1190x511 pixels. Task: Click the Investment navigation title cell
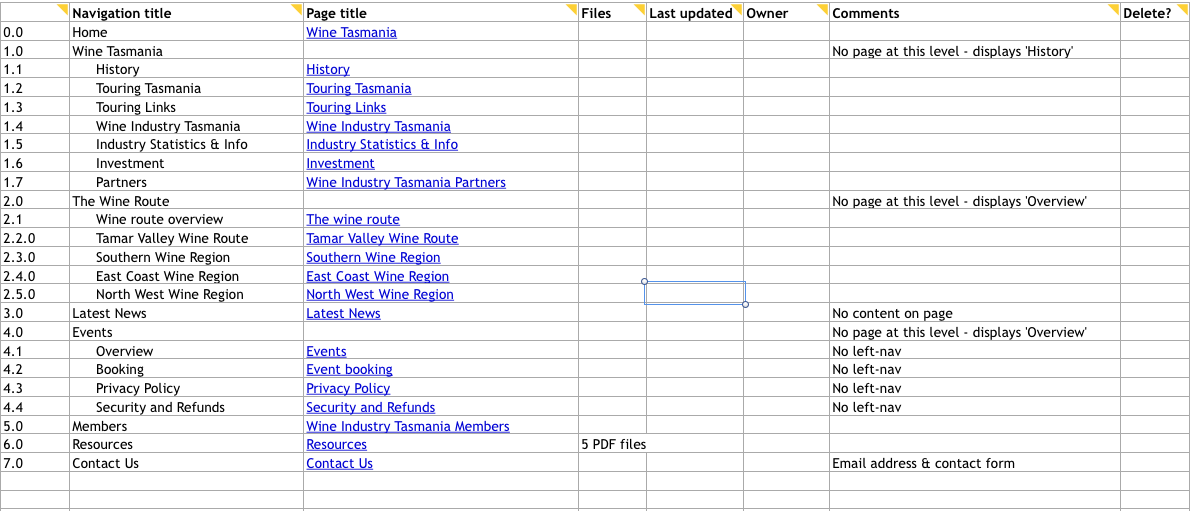[x=187, y=163]
